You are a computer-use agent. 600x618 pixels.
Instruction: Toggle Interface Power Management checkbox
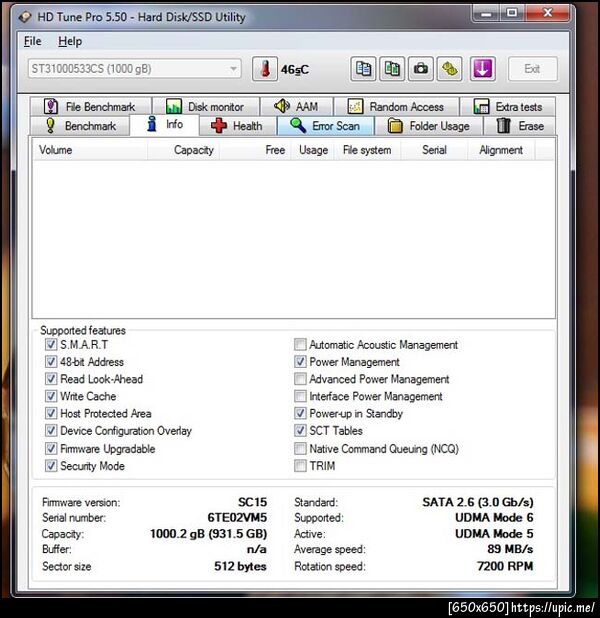click(x=300, y=396)
